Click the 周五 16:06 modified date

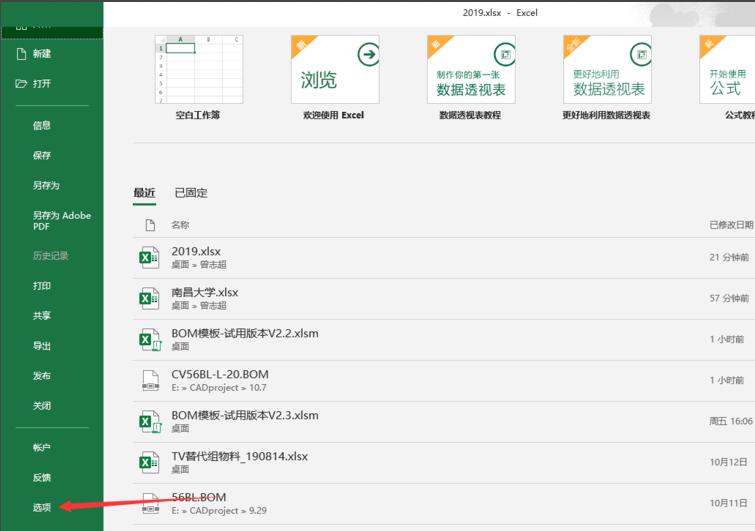pos(730,421)
